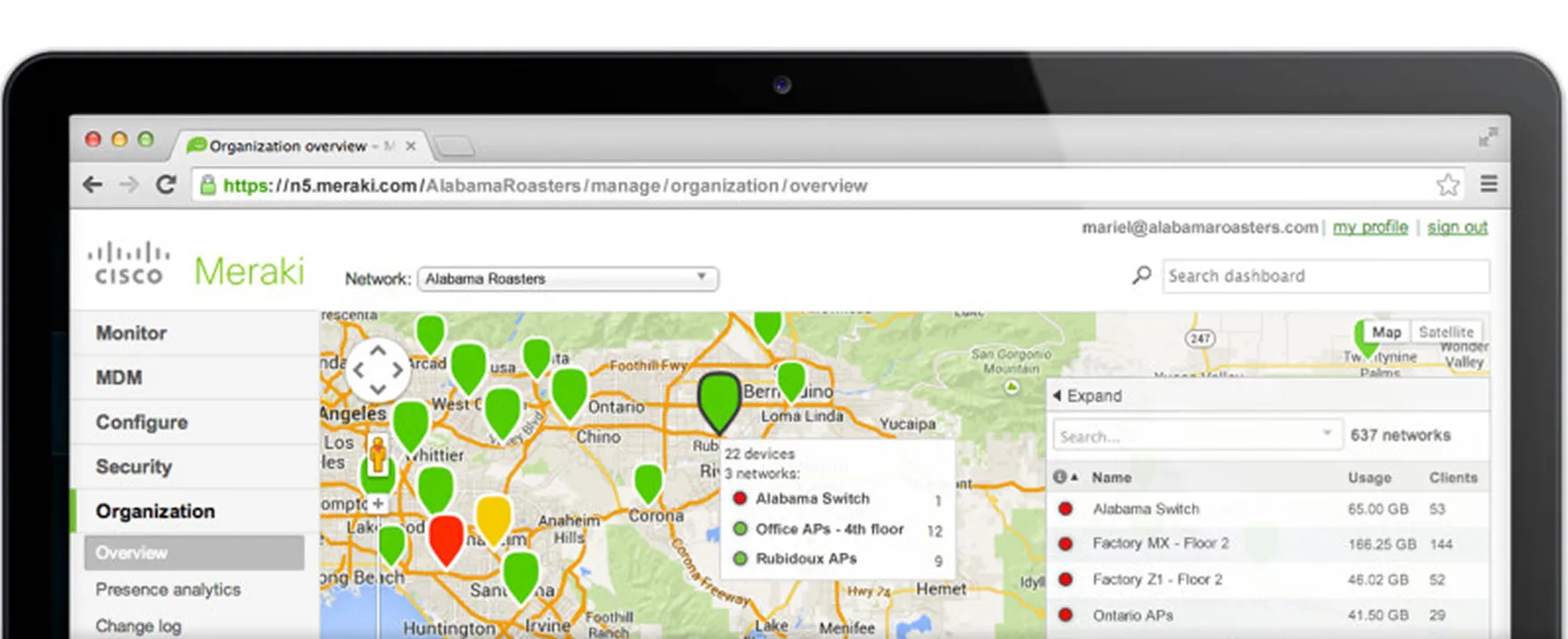This screenshot has width=1568, height=639.
Task: Open Presence analytics page
Action: (168, 590)
